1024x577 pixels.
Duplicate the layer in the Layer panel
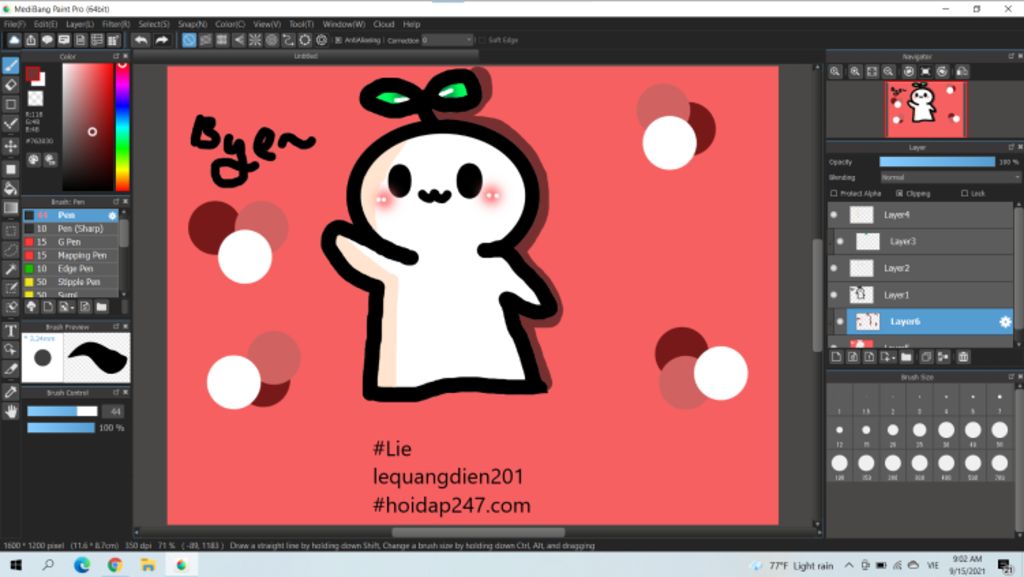[926, 357]
